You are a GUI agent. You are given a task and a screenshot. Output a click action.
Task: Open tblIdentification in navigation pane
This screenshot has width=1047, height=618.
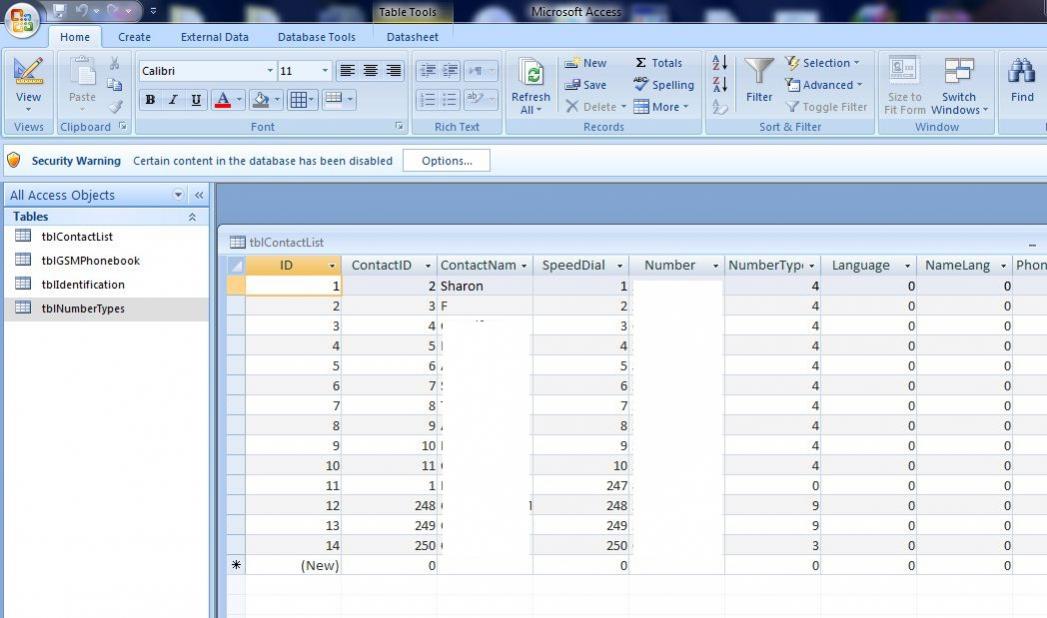[x=83, y=284]
